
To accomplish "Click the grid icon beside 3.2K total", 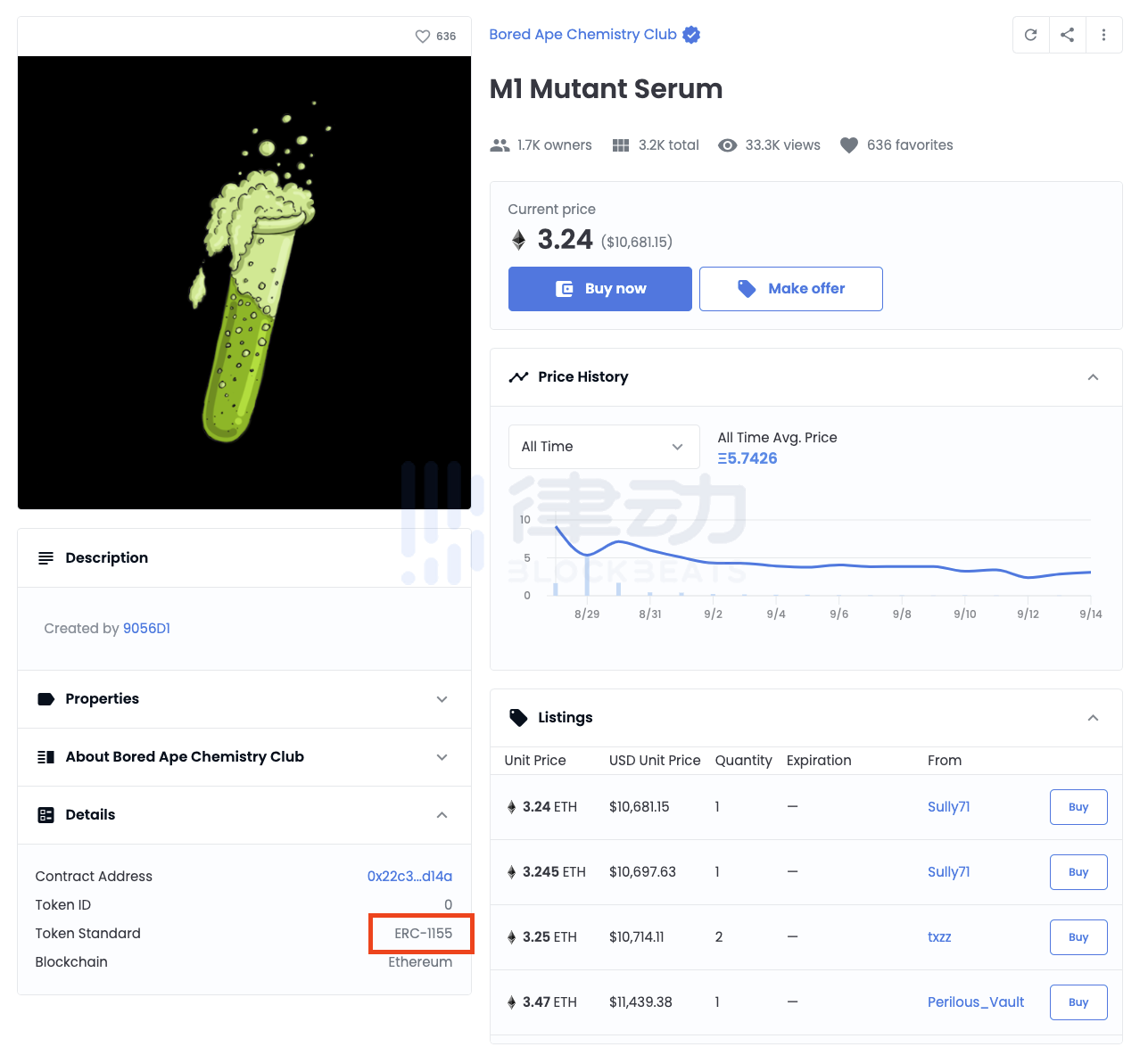I will (621, 145).
